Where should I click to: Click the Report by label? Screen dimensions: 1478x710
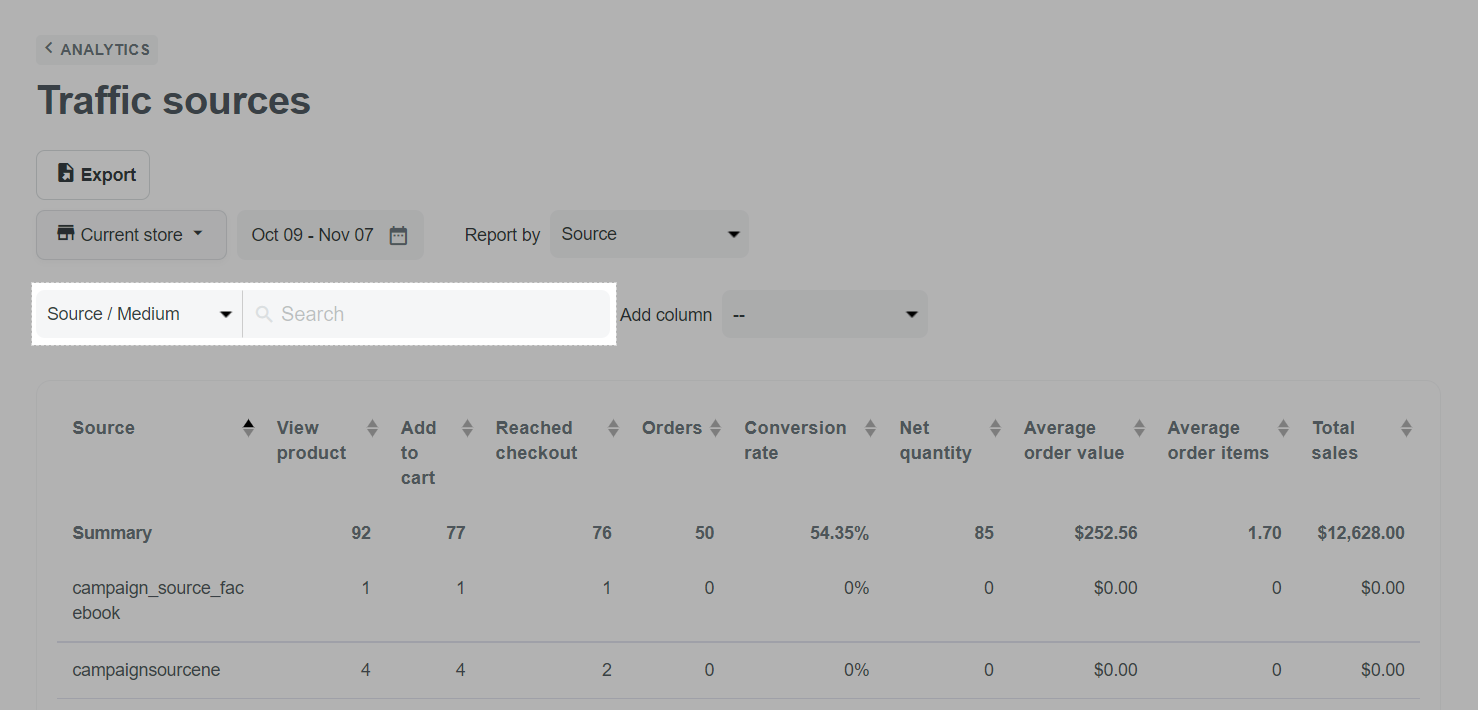(502, 235)
